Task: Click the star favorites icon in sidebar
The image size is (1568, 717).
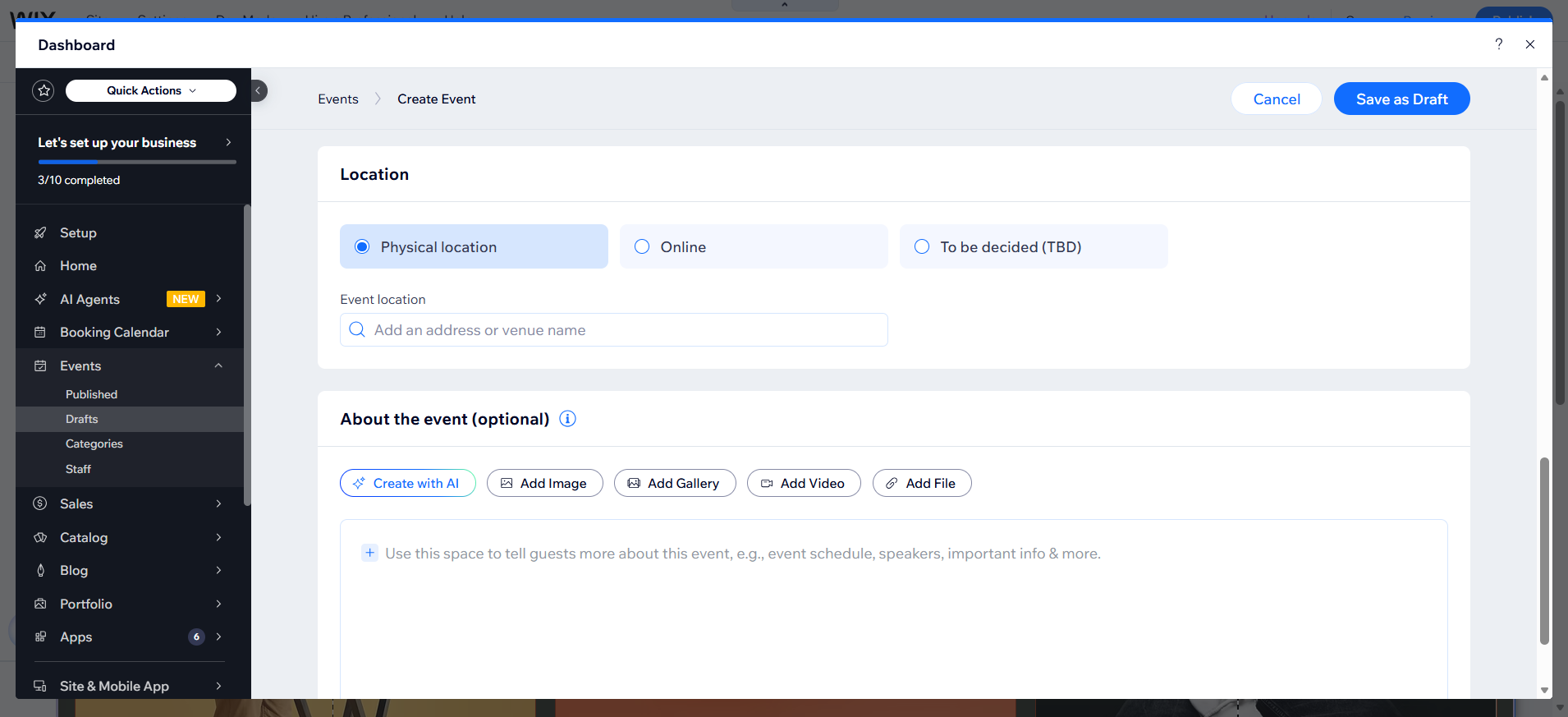Action: [44, 90]
